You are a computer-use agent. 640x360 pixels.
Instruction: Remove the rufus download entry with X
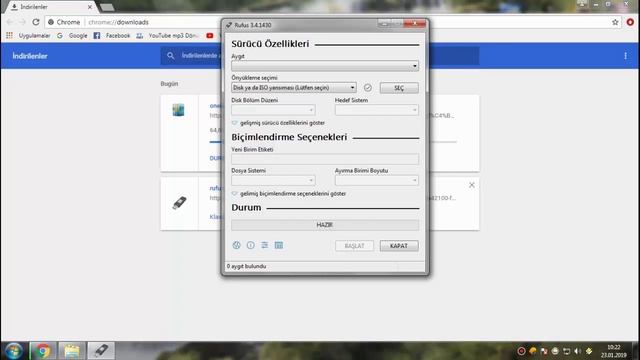pos(471,185)
